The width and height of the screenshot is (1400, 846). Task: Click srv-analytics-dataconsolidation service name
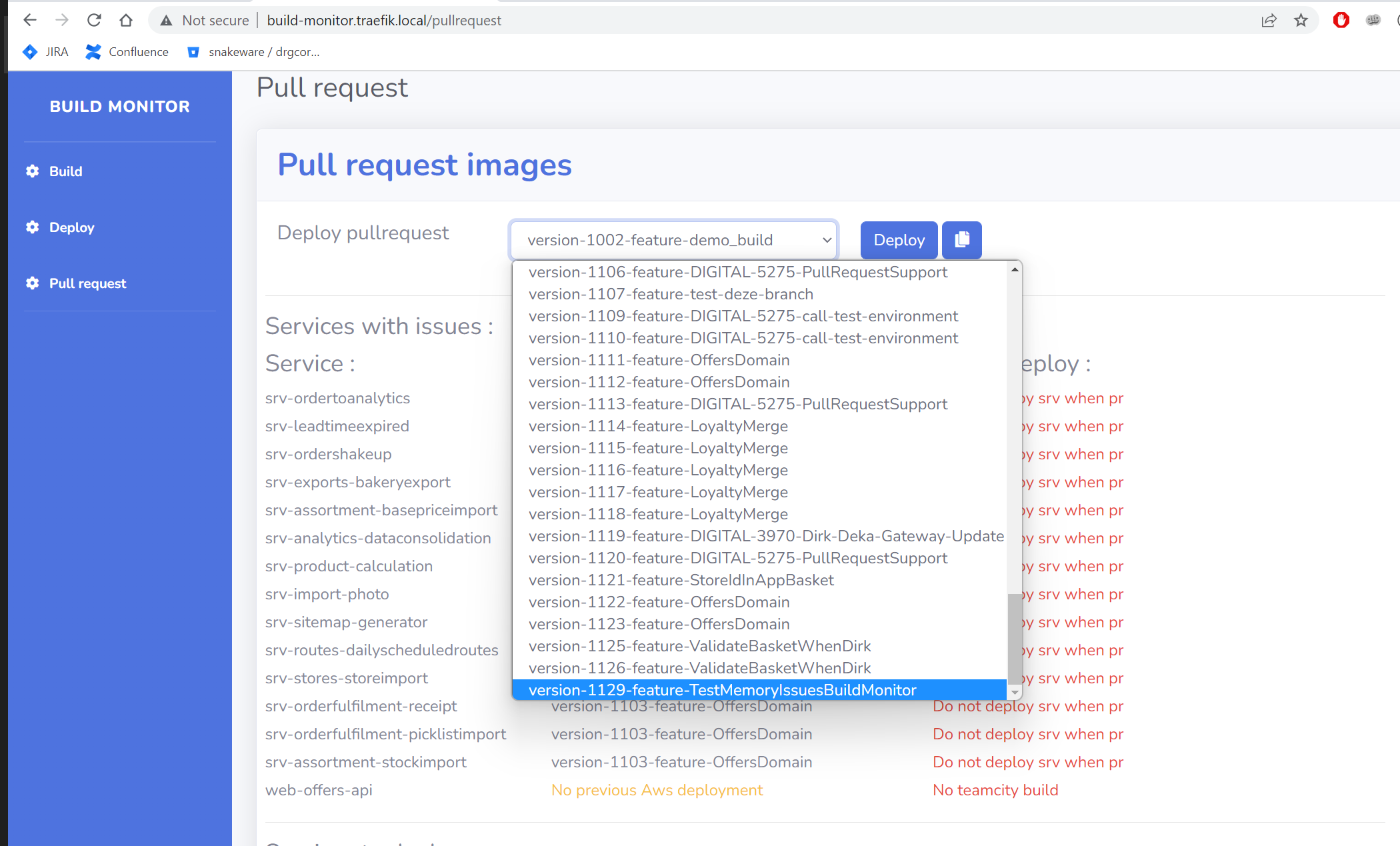(x=378, y=538)
